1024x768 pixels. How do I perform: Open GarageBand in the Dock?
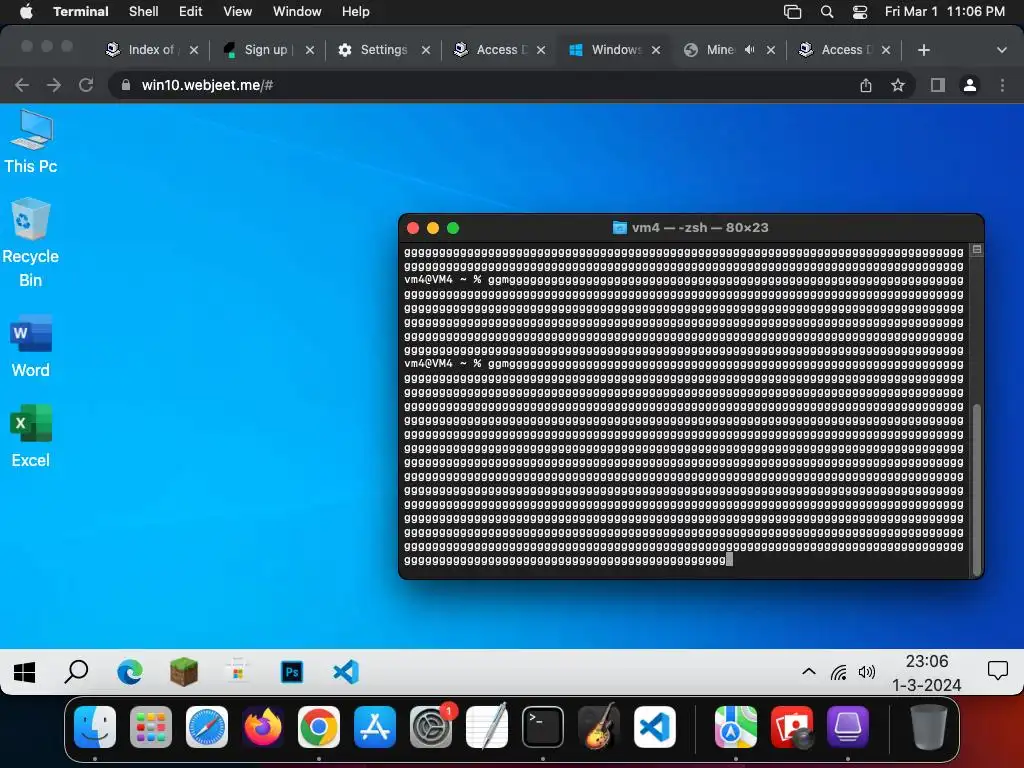599,727
